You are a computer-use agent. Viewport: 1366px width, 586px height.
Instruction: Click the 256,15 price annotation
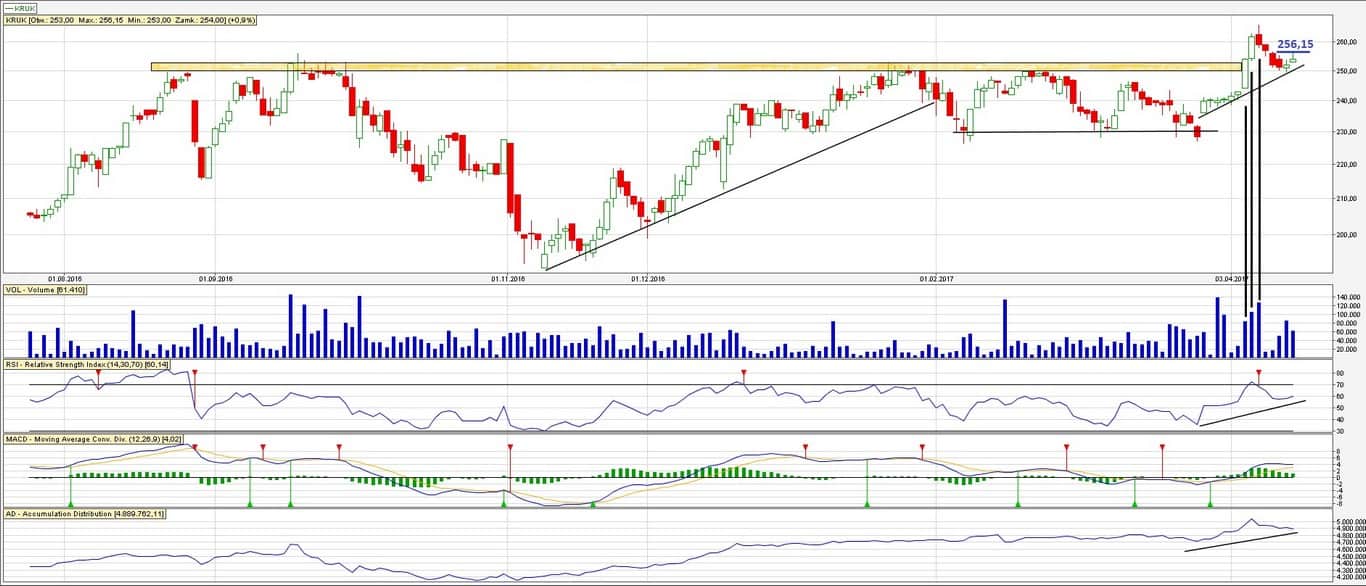coord(1295,44)
